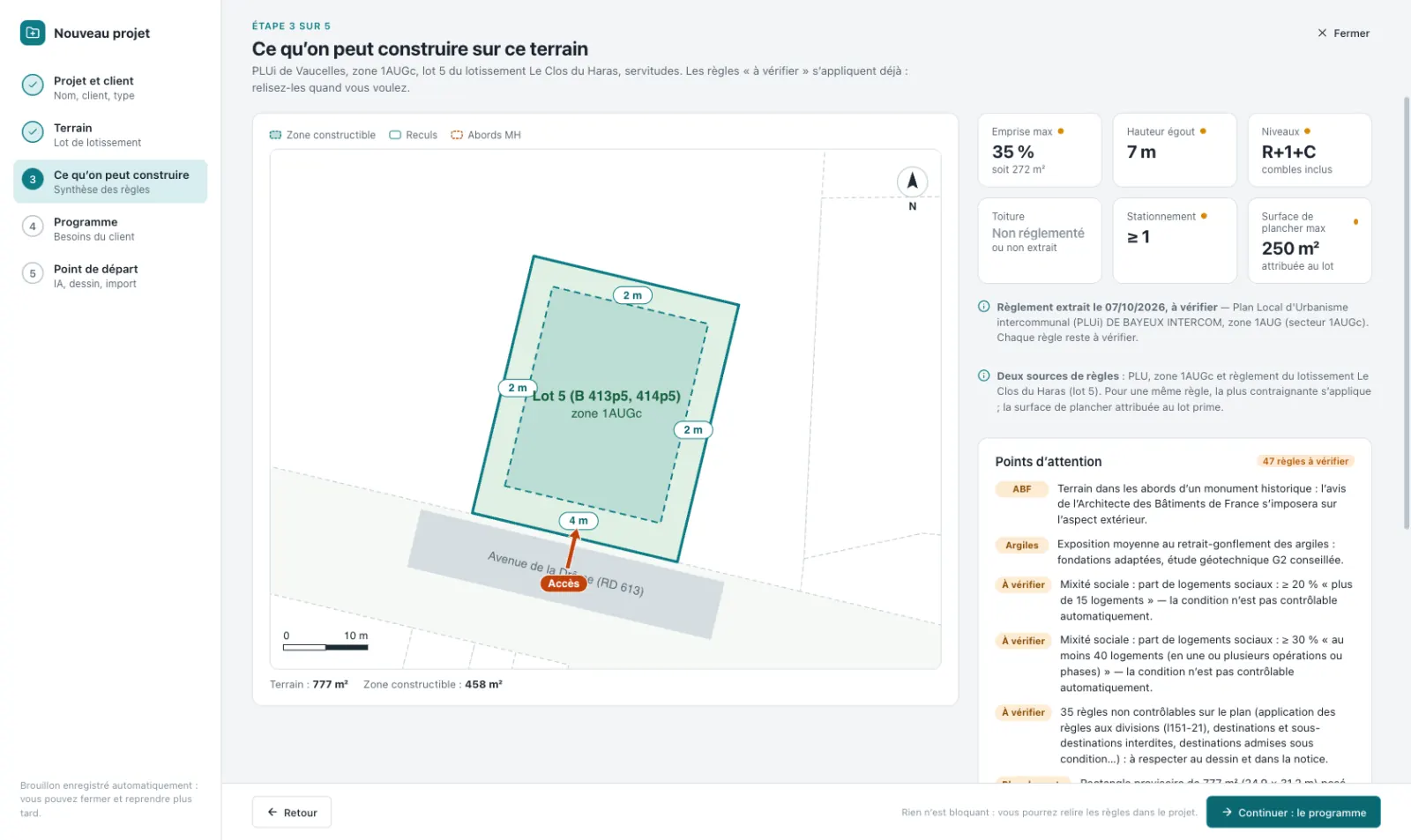The width and height of the screenshot is (1411, 840).
Task: Click the Surface de plancher max 250 m² card
Action: [x=1310, y=241]
